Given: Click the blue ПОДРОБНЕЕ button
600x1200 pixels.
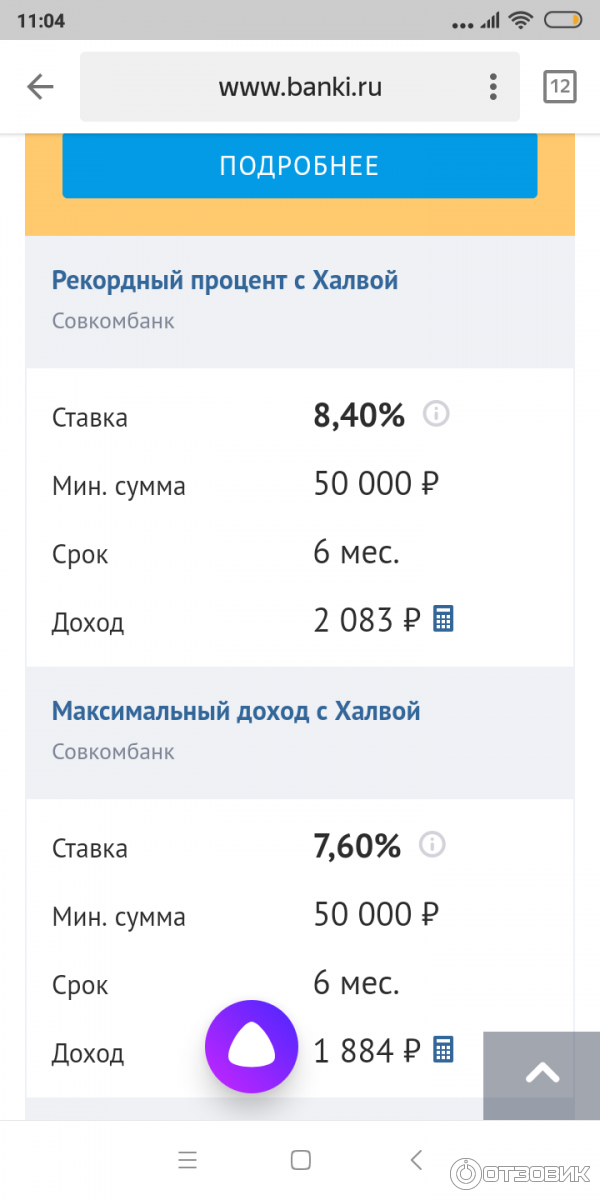Looking at the screenshot, I should tap(299, 165).
